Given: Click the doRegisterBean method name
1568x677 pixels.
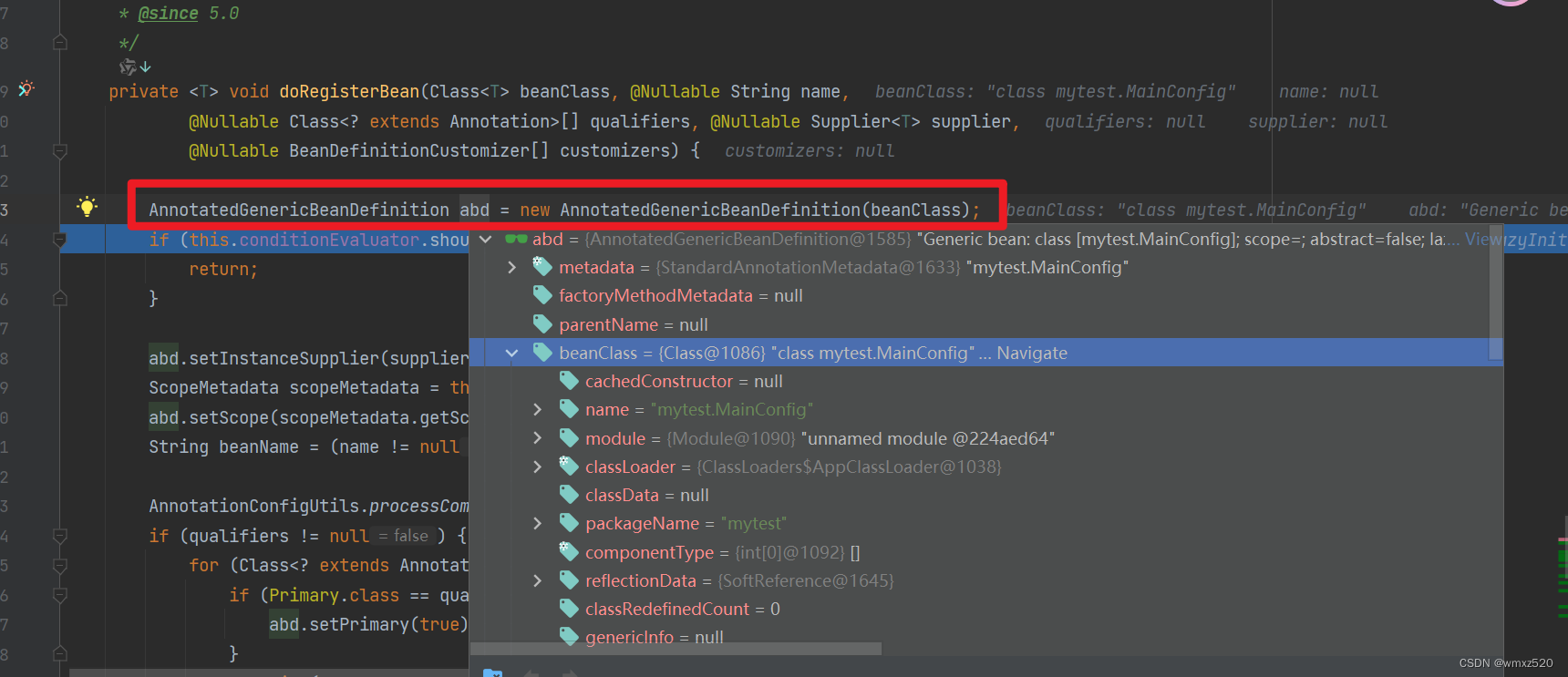Looking at the screenshot, I should pos(349,91).
